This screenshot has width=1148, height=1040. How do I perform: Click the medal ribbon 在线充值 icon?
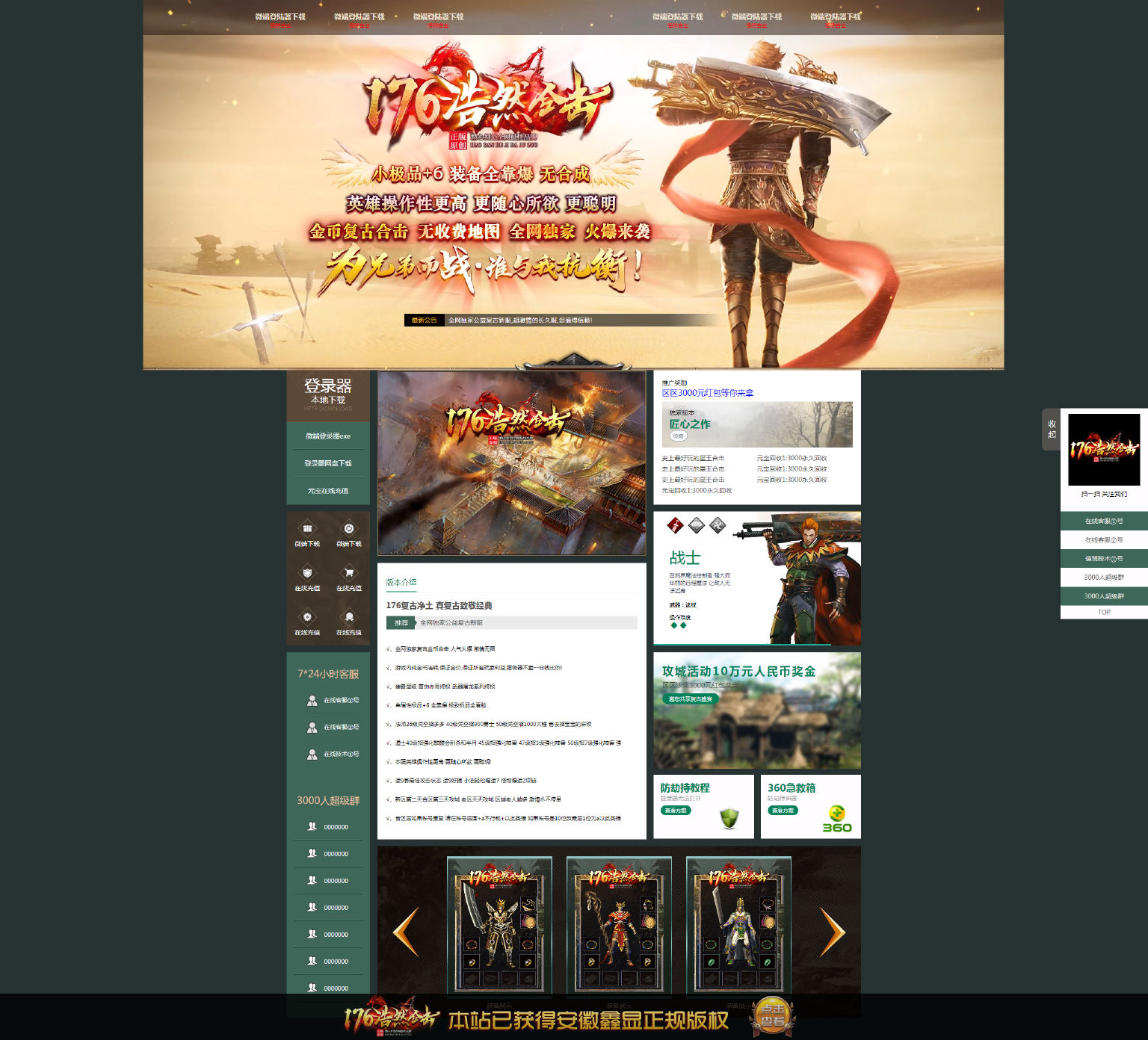[348, 617]
